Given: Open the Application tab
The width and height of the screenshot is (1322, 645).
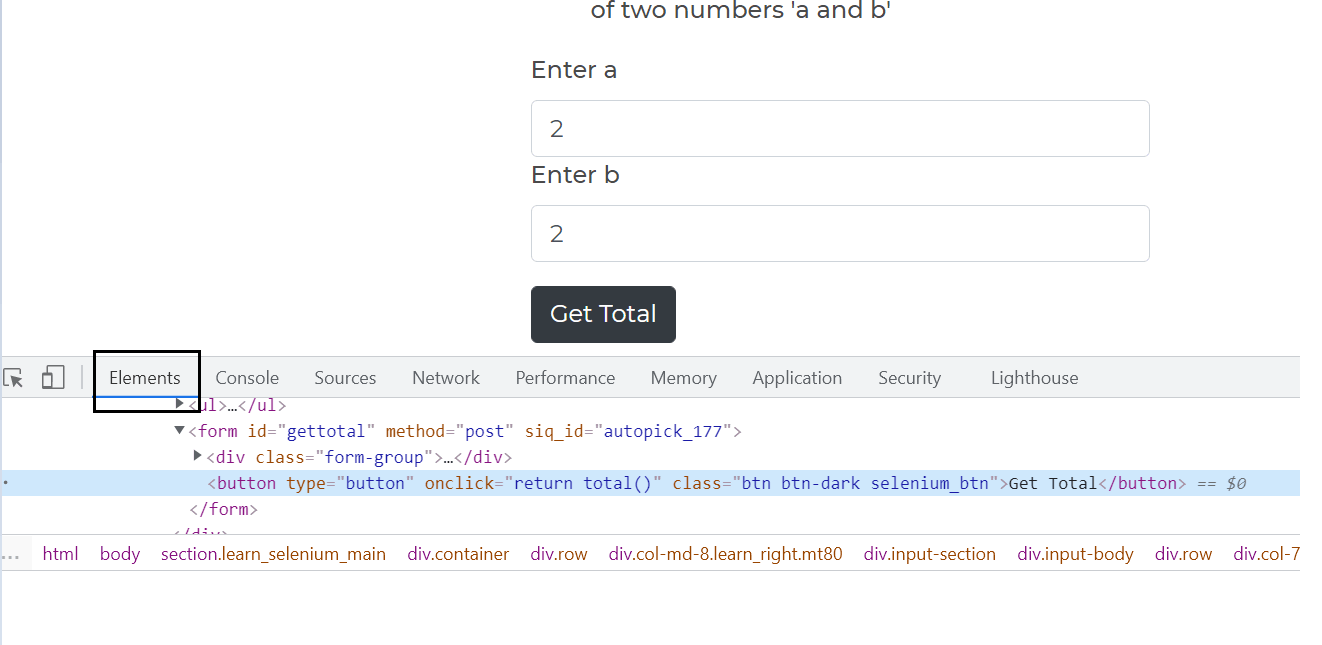Looking at the screenshot, I should click(x=797, y=378).
